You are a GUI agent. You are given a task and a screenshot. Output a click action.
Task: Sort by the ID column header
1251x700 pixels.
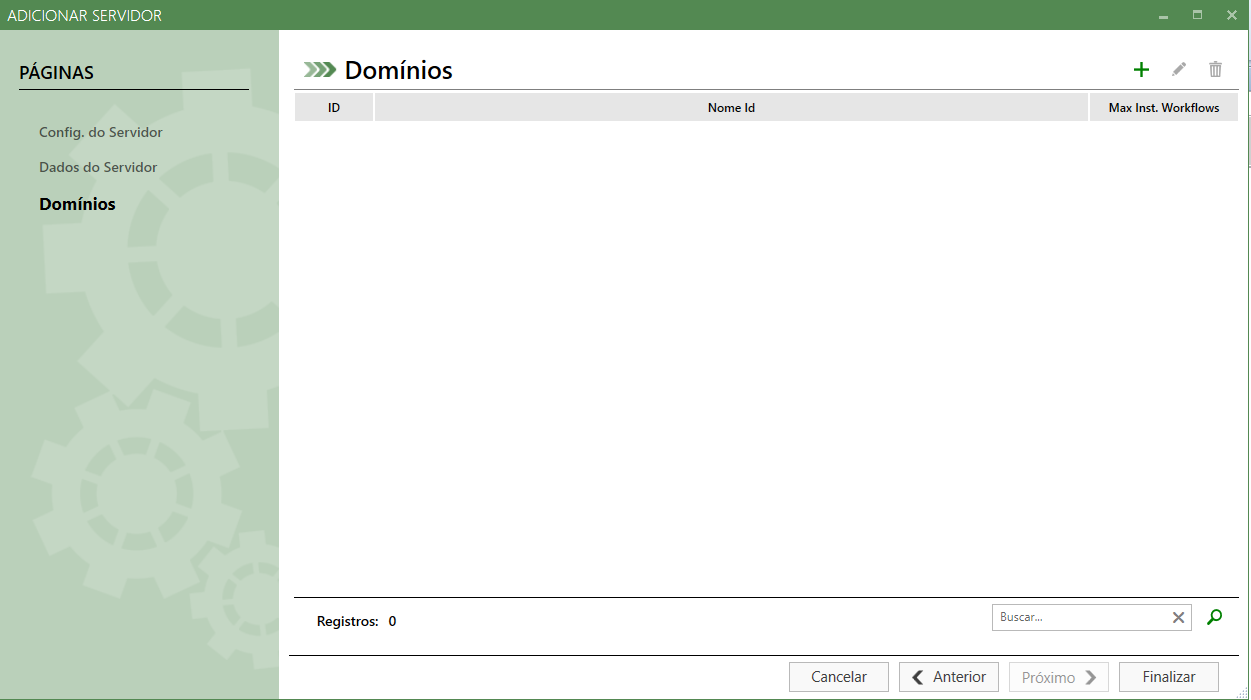point(334,107)
